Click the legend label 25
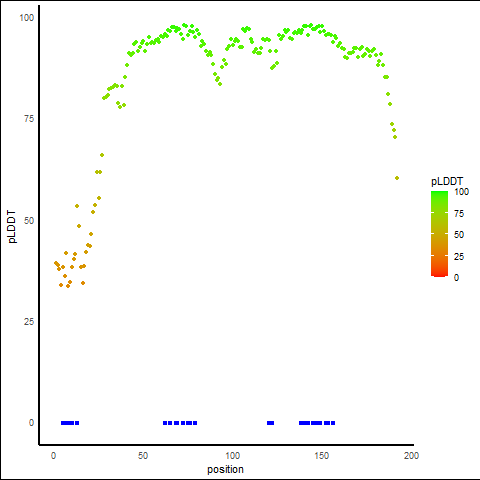Screen dimensions: 480x480 tap(459, 257)
